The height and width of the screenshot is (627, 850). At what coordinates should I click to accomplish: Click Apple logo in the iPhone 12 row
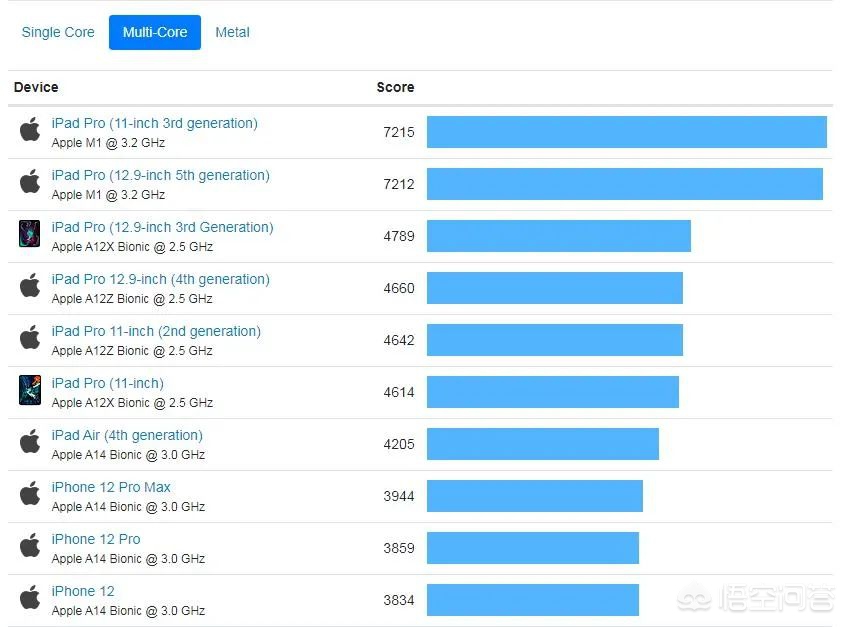point(30,598)
